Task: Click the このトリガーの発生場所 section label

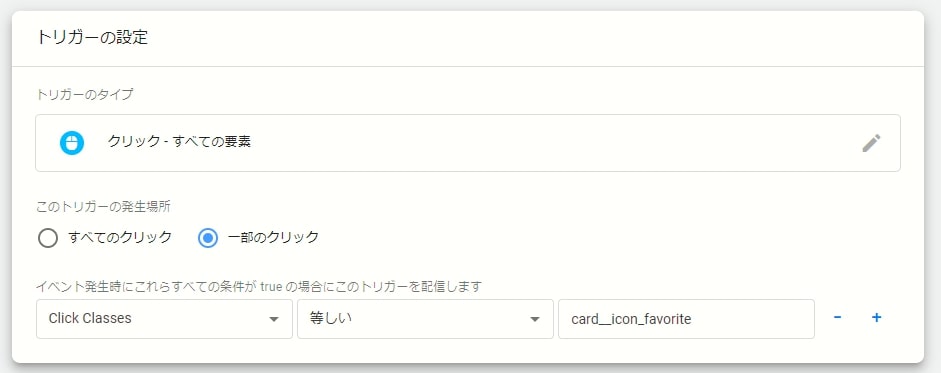Action: (103, 207)
